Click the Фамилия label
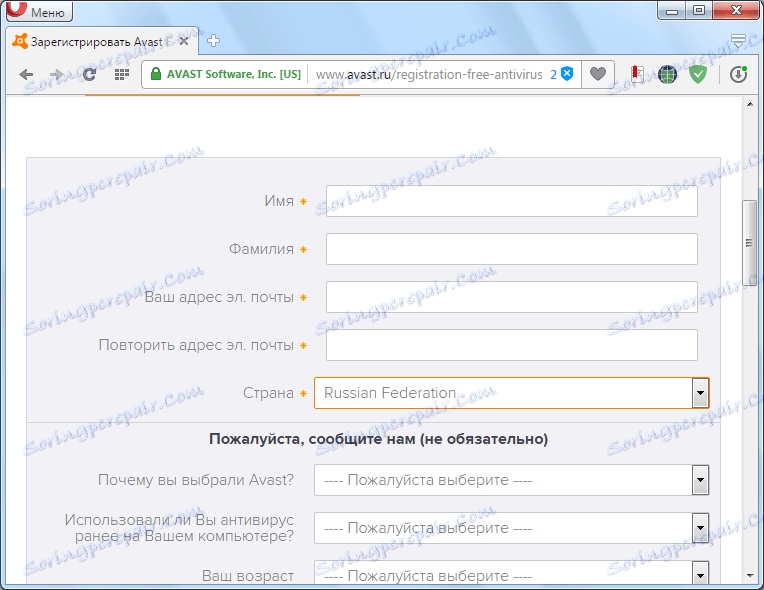The height and width of the screenshot is (590, 764). click(261, 249)
